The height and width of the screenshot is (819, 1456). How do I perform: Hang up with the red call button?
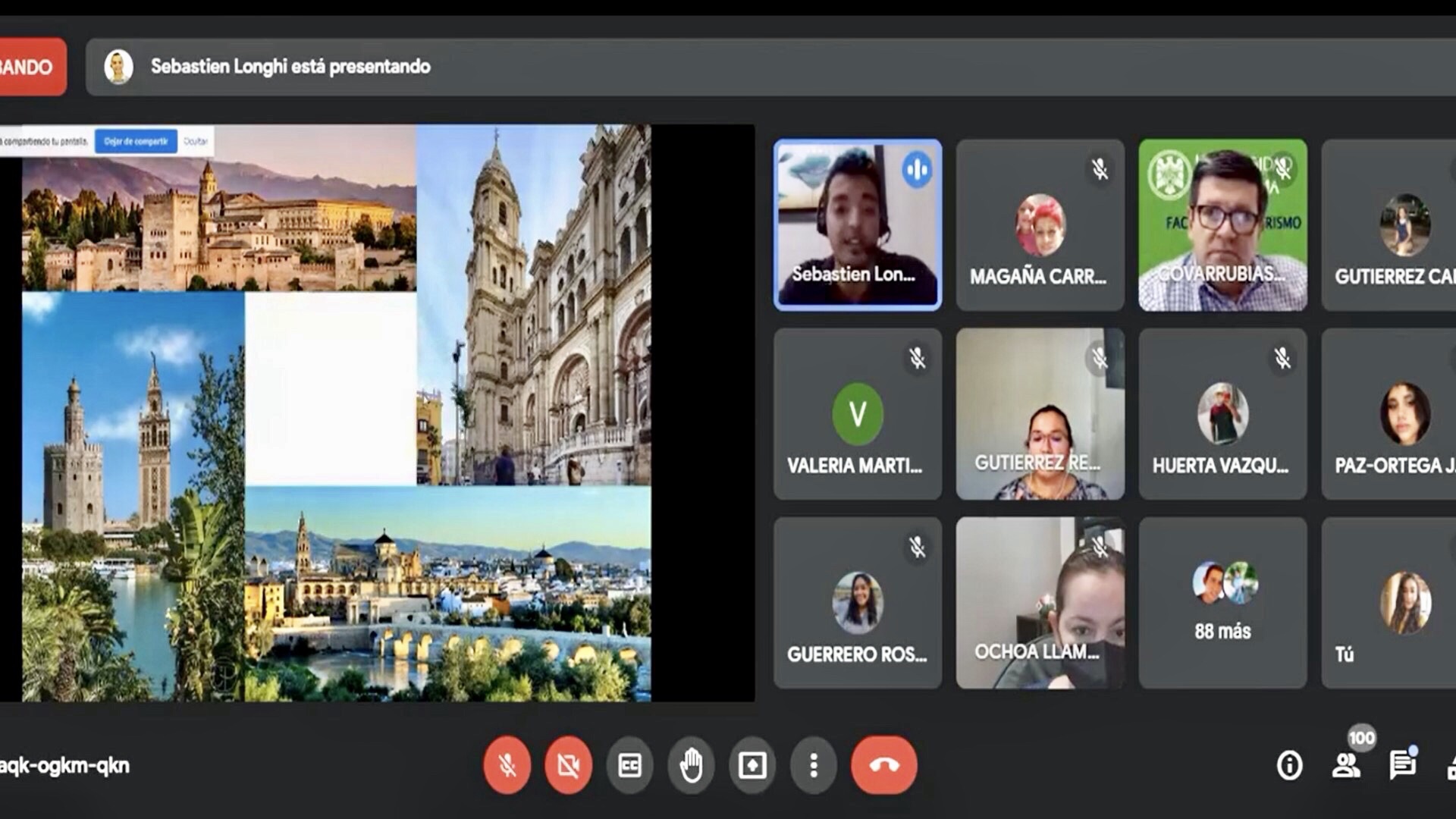[883, 765]
